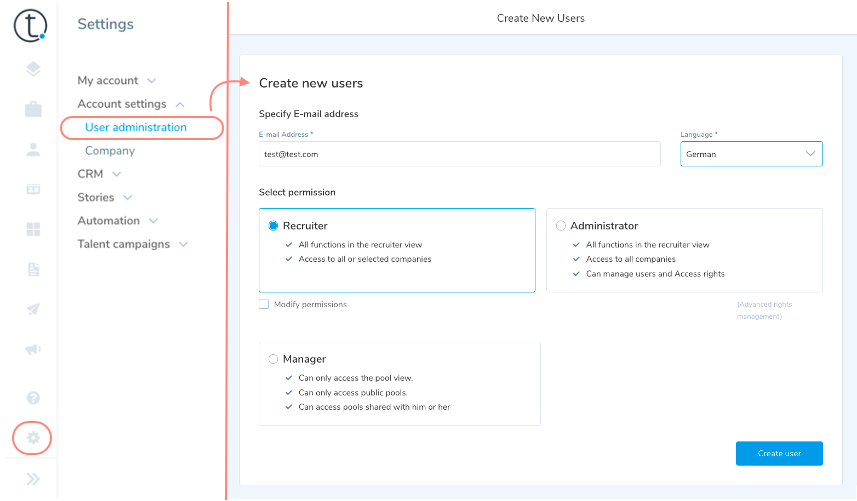Image resolution: width=857 pixels, height=501 pixels.
Task: Select the Administrator permission radio button
Action: tap(560, 226)
